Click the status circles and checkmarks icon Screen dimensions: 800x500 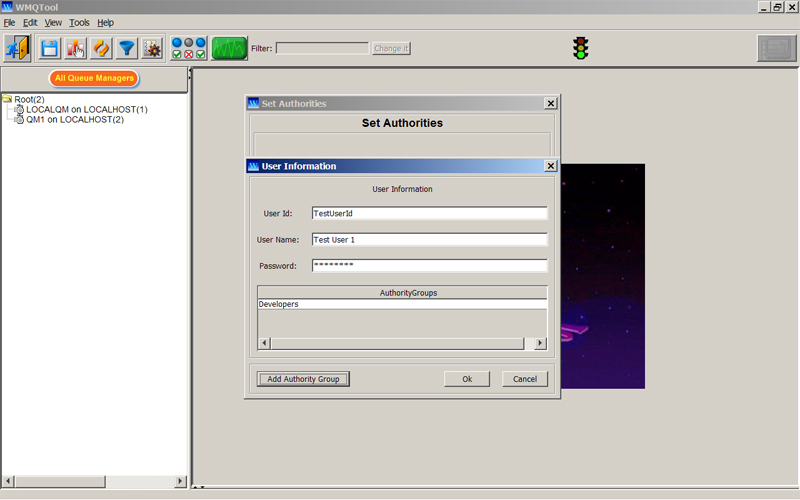coord(188,48)
